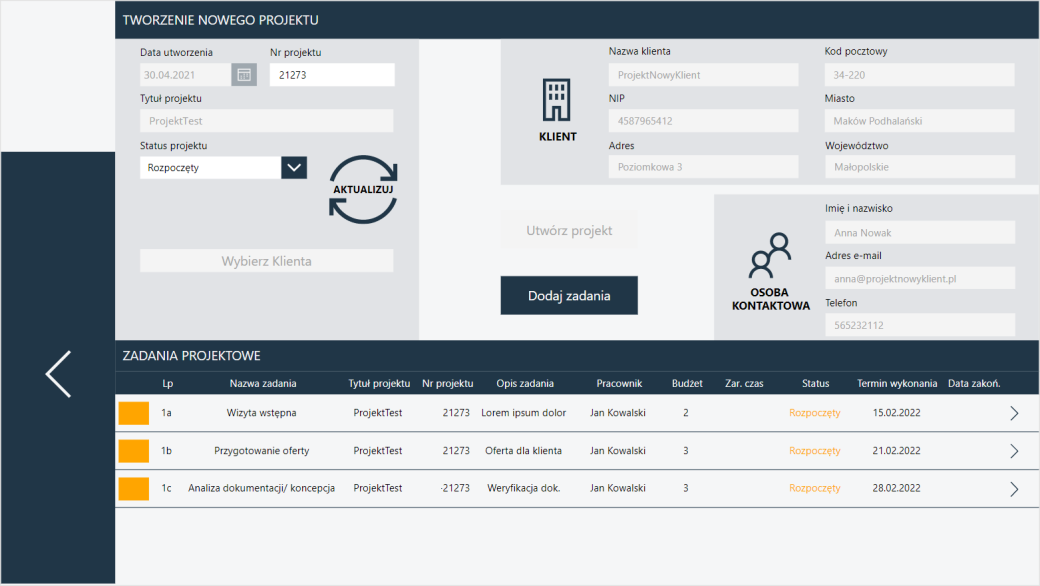Image resolution: width=1040 pixels, height=586 pixels.
Task: Select orange status swatch for task 1a
Action: (x=134, y=413)
